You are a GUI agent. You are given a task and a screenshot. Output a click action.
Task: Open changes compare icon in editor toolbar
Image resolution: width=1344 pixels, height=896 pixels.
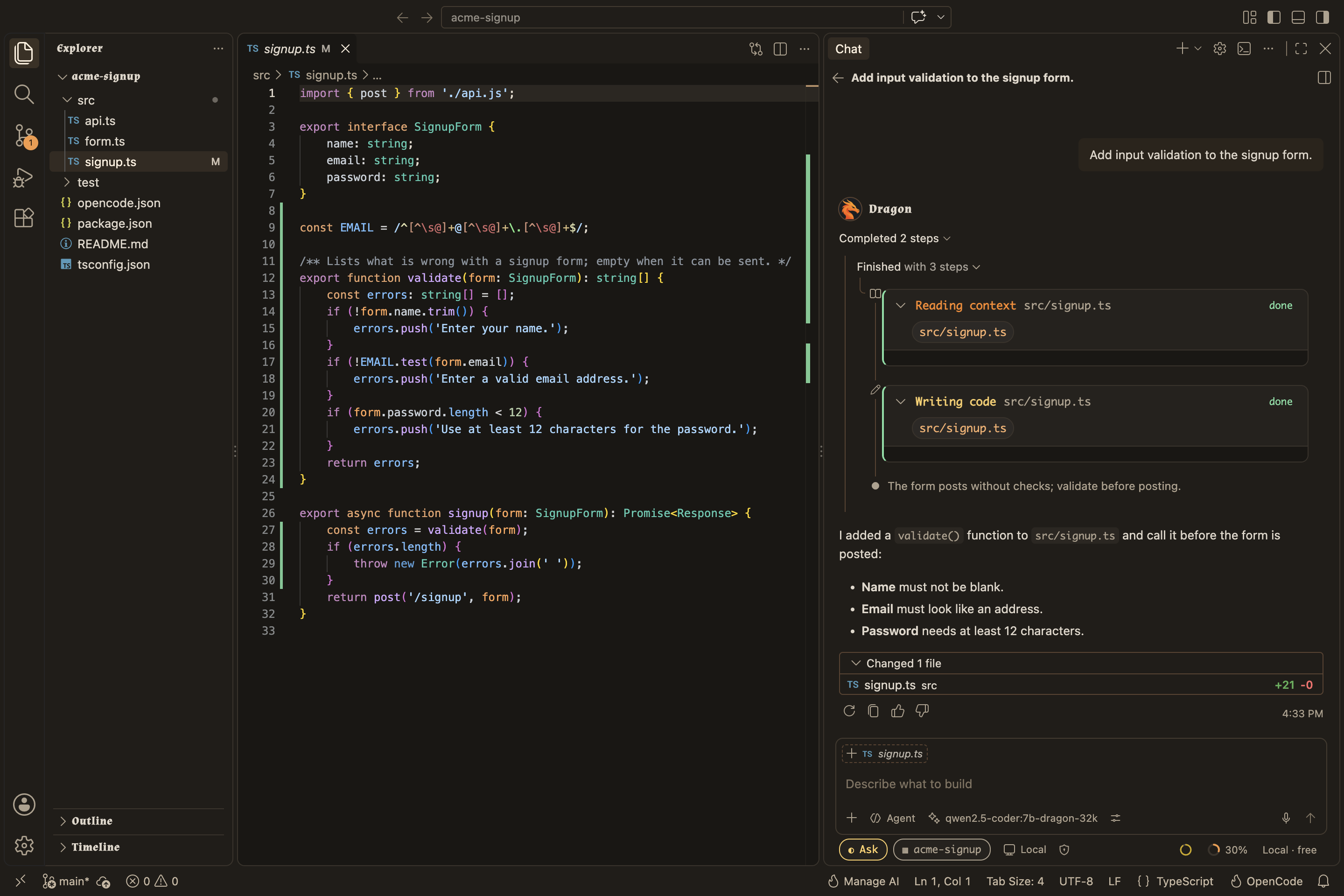coord(756,49)
